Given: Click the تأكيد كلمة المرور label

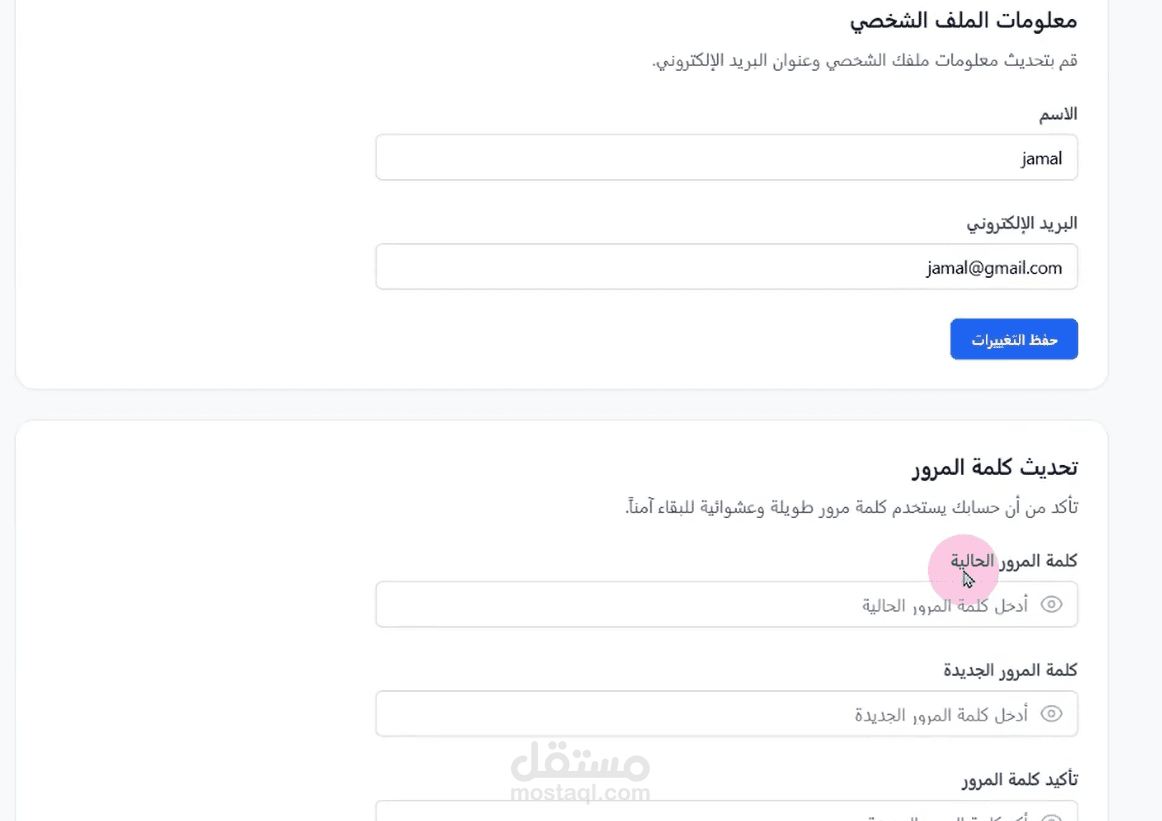Looking at the screenshot, I should click(x=1020, y=779).
